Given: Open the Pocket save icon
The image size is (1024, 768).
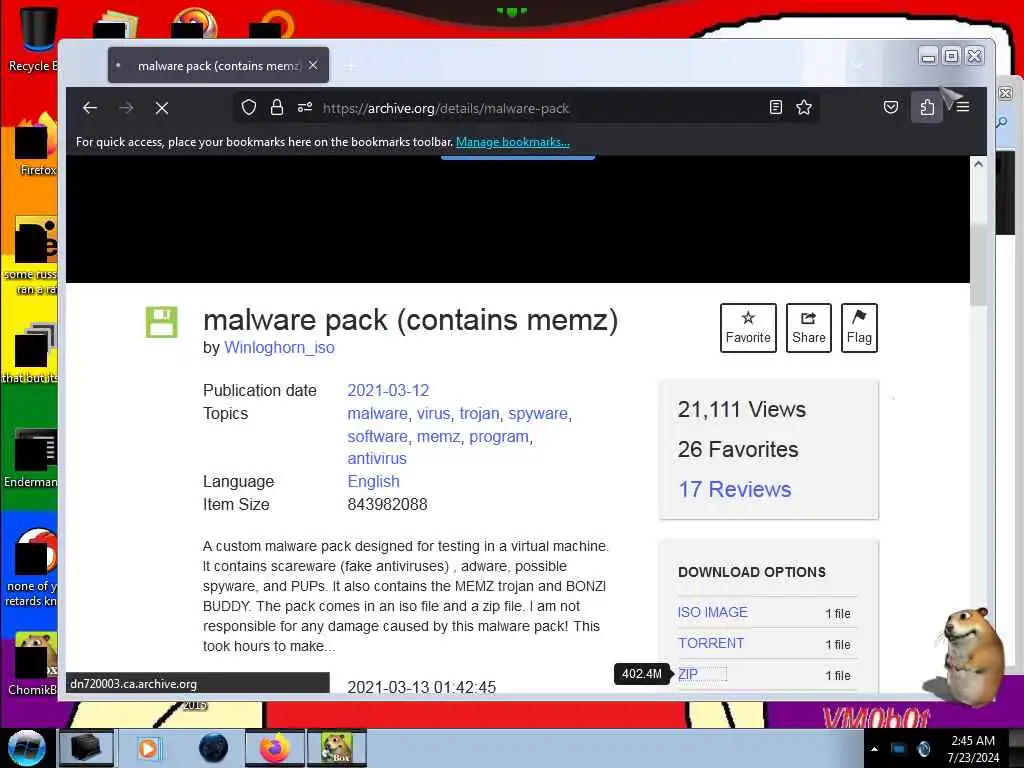Looking at the screenshot, I should (x=891, y=107).
